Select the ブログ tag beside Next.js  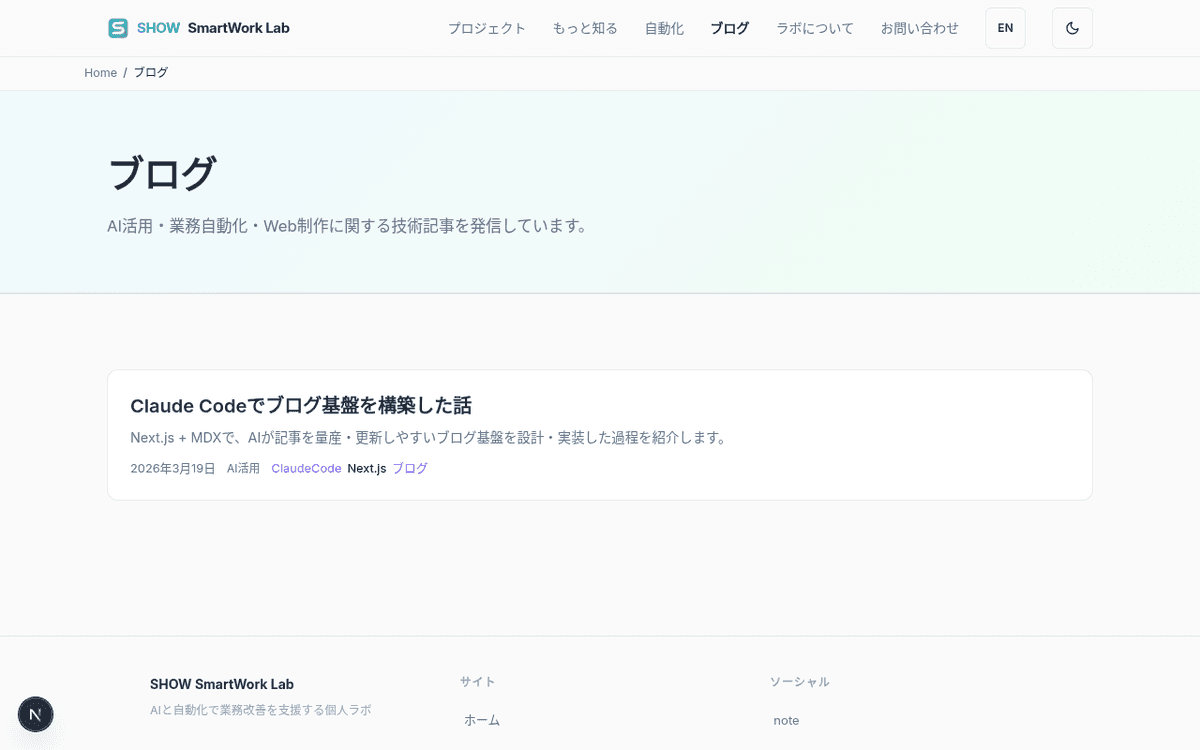[x=409, y=468]
